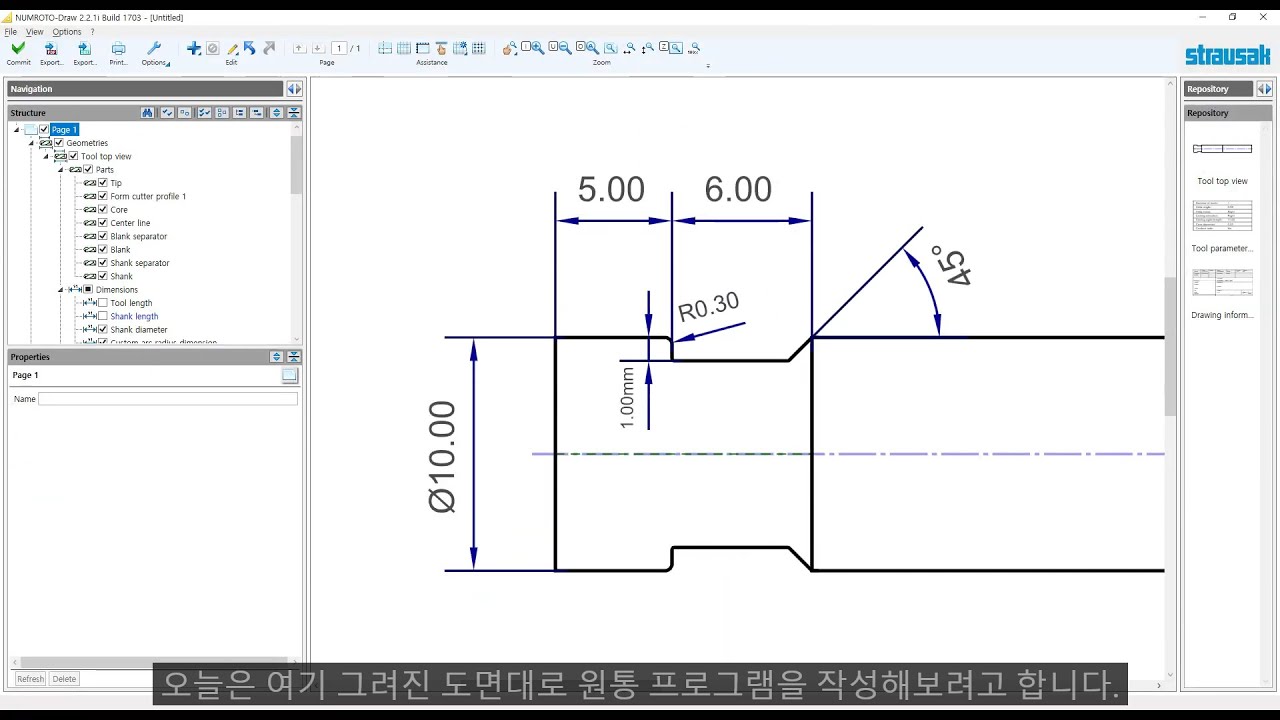
Task: Toggle the Tool top view checkbox in tree
Action: 73,156
